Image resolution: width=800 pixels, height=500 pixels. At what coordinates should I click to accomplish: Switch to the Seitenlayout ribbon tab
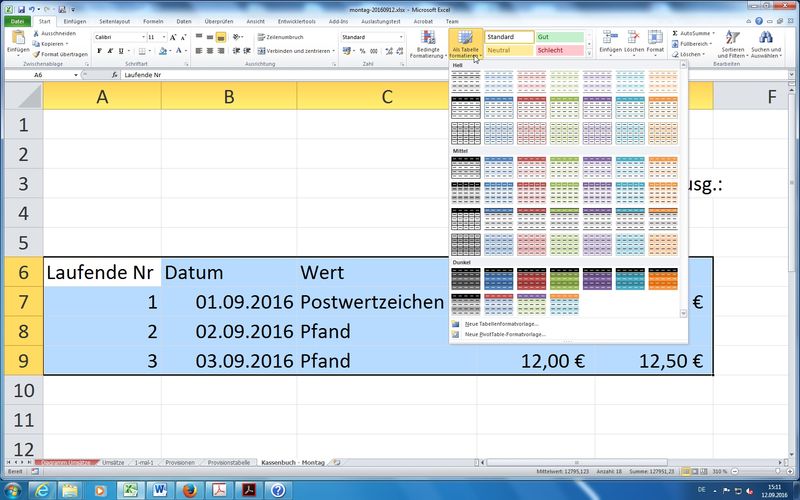(114, 21)
